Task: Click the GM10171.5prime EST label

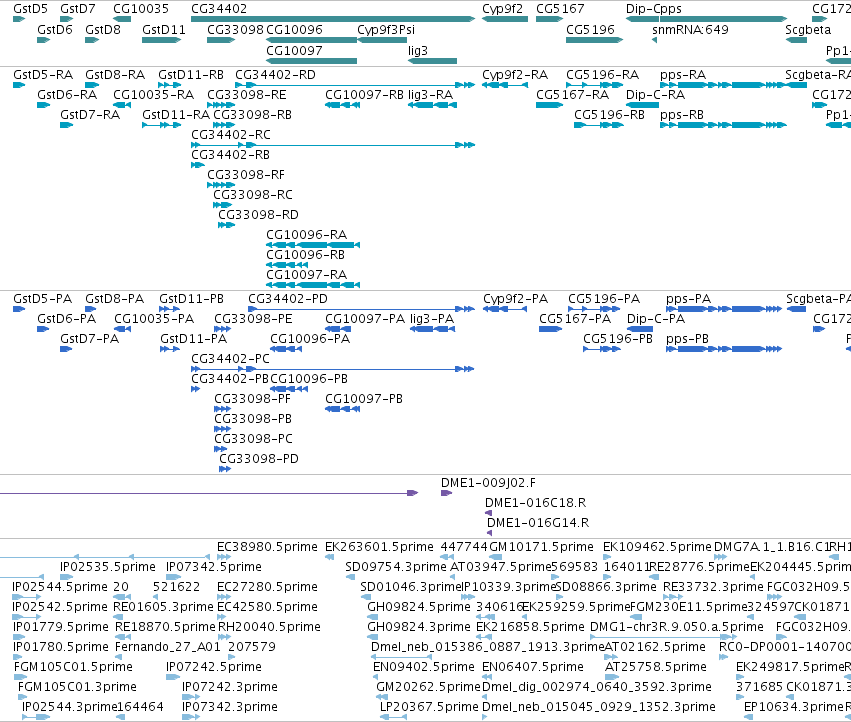Action: [542, 547]
